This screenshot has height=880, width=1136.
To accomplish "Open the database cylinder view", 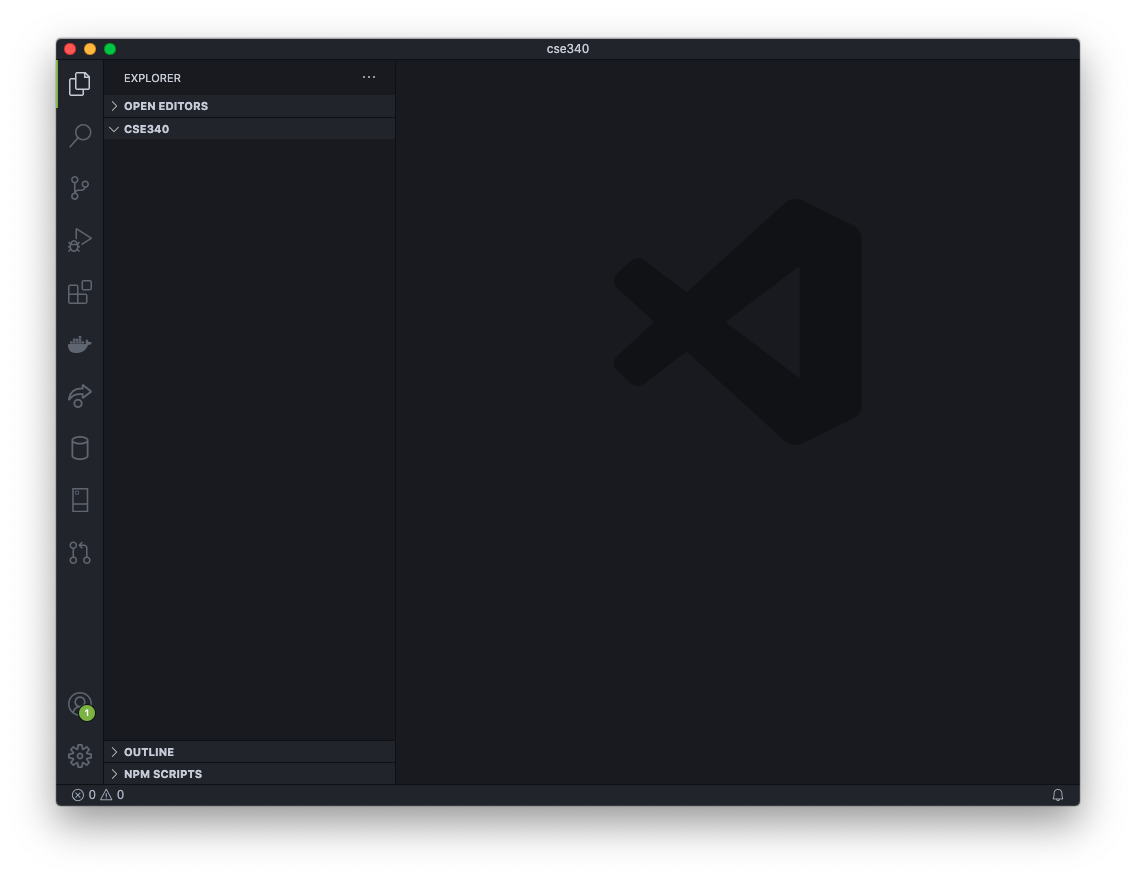I will (80, 448).
